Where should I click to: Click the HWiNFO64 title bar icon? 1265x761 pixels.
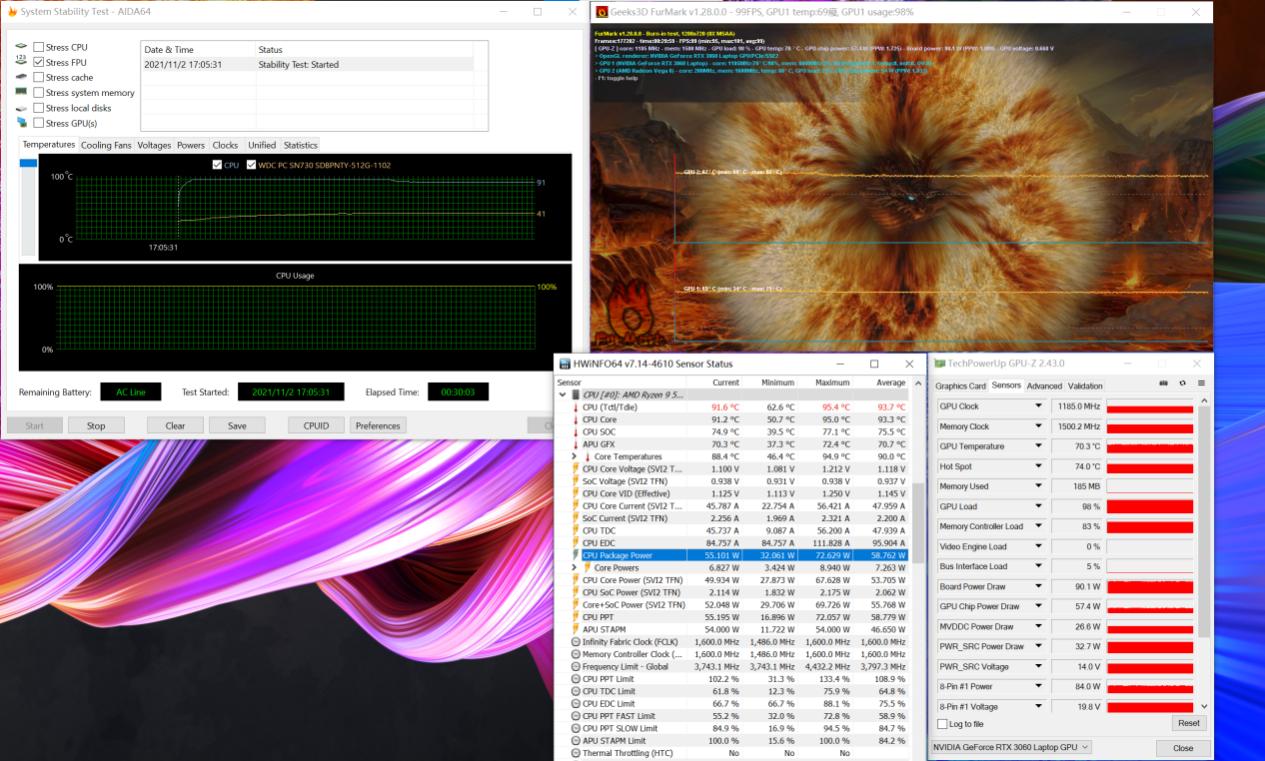tap(565, 364)
